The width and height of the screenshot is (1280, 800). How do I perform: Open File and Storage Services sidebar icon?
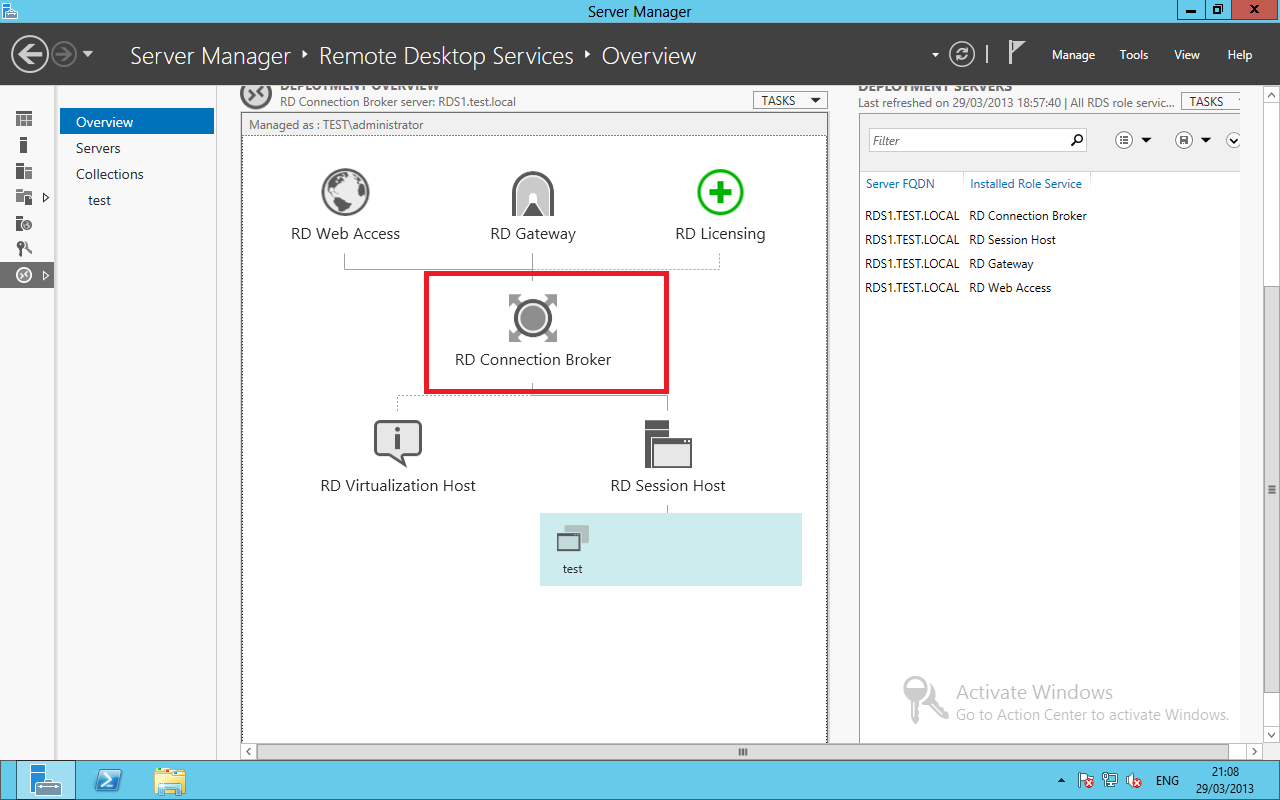(x=24, y=197)
